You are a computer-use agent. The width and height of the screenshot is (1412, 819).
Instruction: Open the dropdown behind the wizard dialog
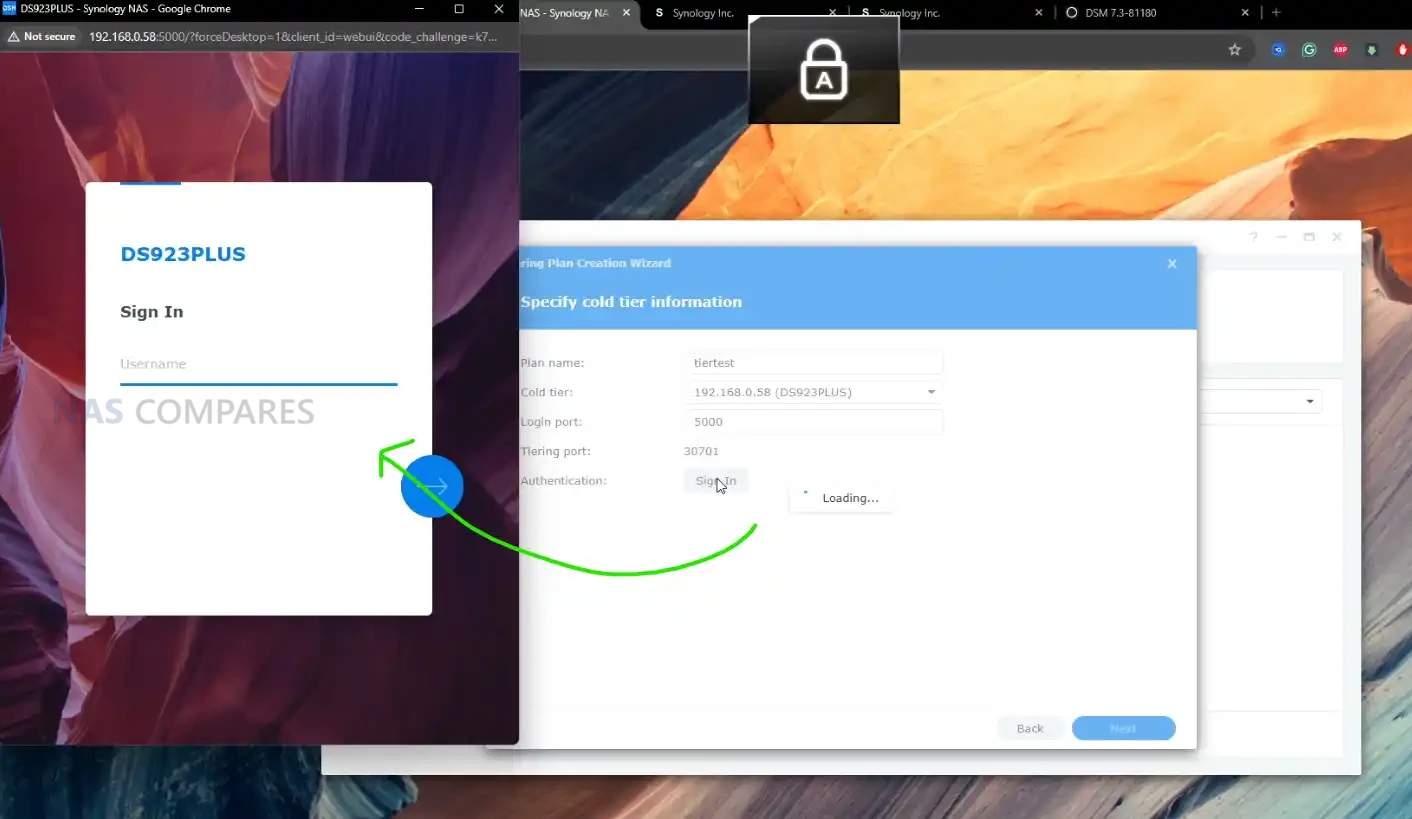(x=1309, y=402)
